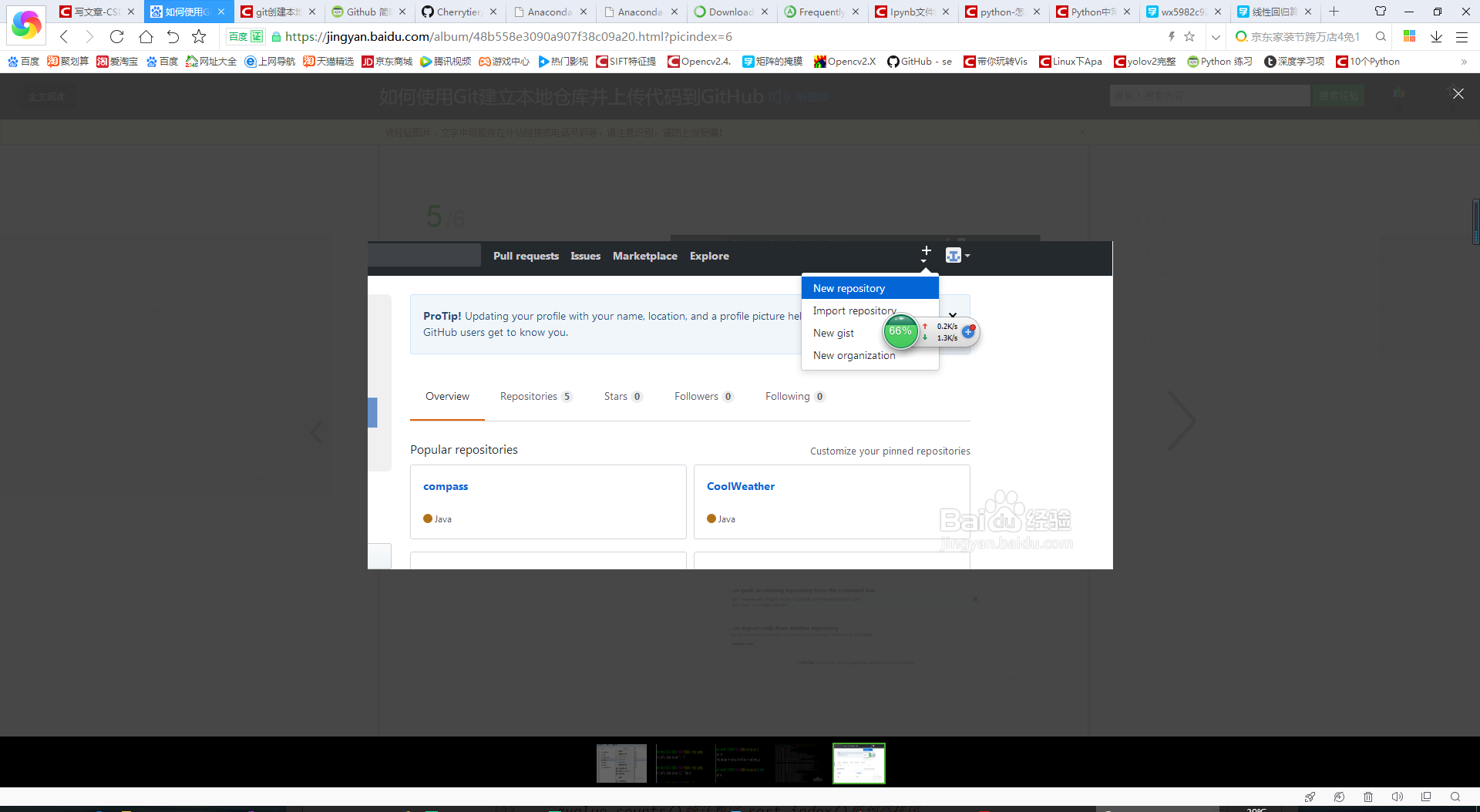Select the fourth thumbnail in the filmstrip
This screenshot has width=1480, height=812.
tap(799, 763)
